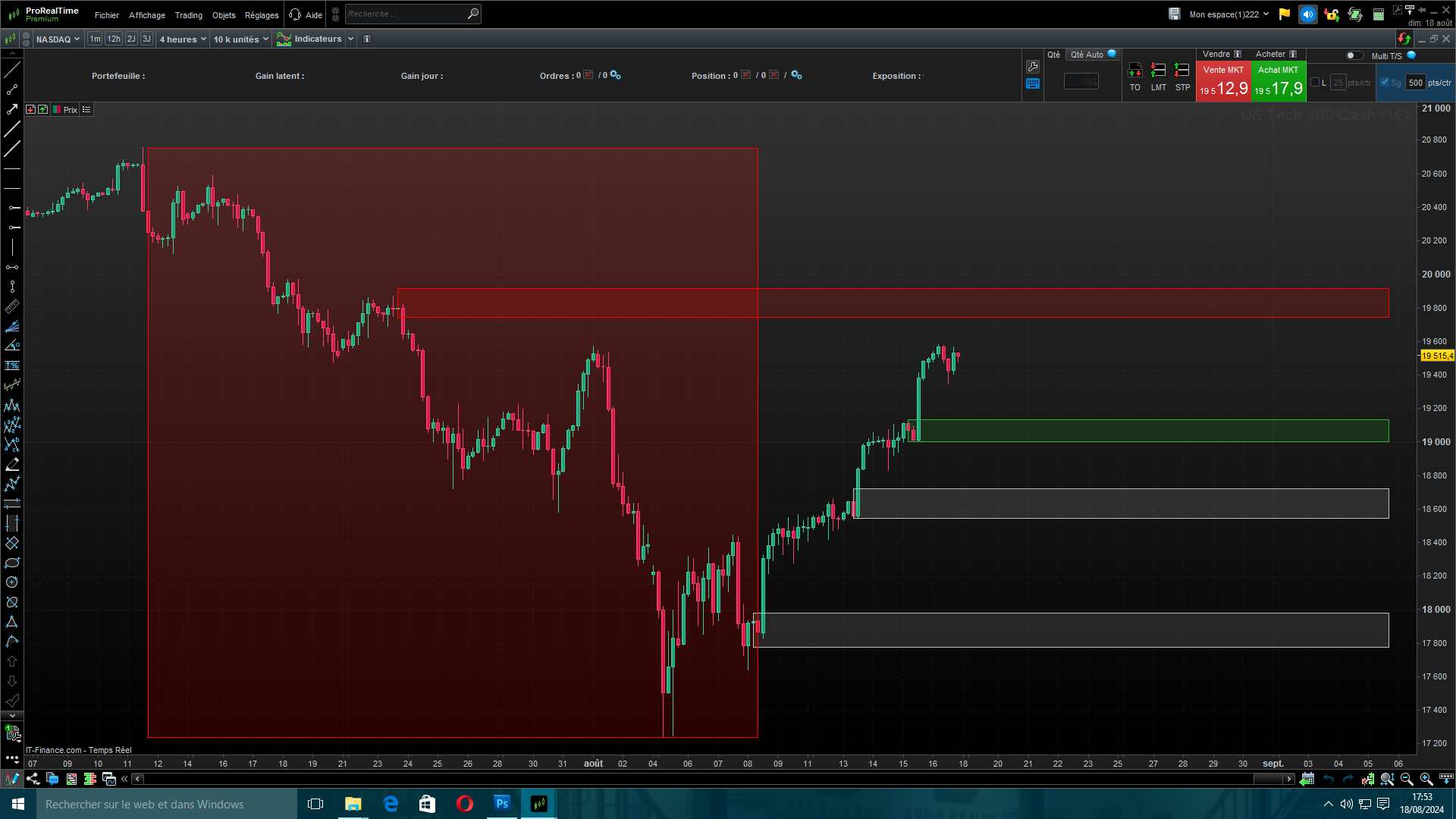Viewport: 1456px width, 819px height.
Task: Open the NASDAQ instrument dropdown
Action: [x=58, y=39]
